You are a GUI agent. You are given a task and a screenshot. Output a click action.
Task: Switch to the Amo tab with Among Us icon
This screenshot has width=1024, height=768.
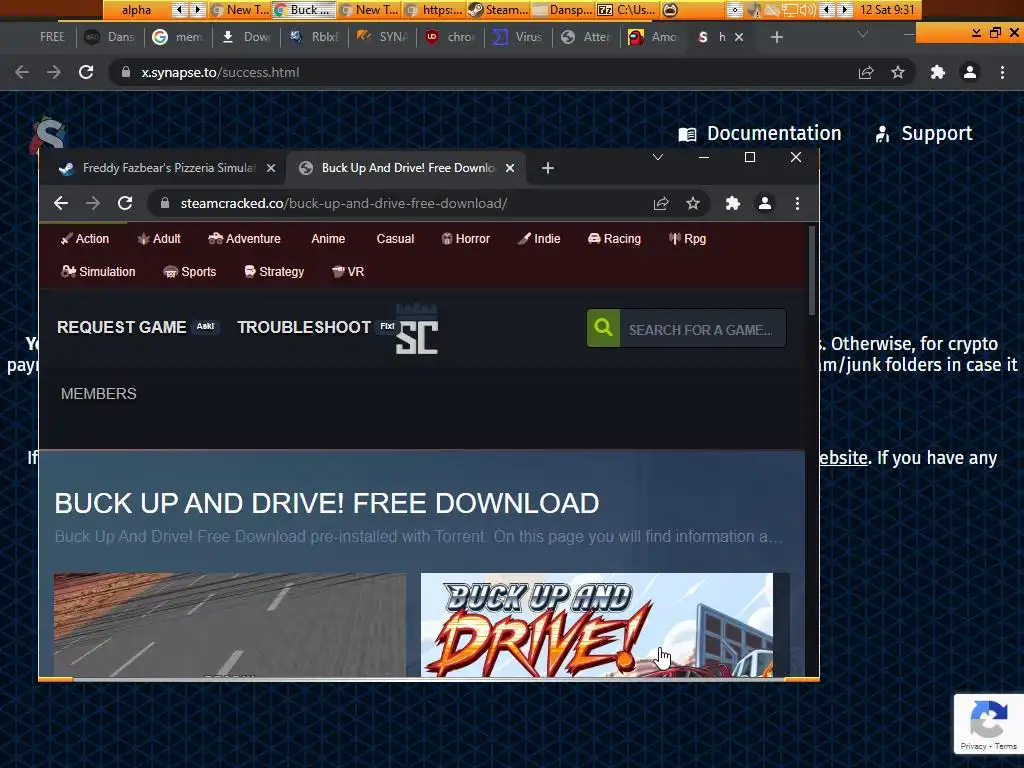[x=655, y=37]
